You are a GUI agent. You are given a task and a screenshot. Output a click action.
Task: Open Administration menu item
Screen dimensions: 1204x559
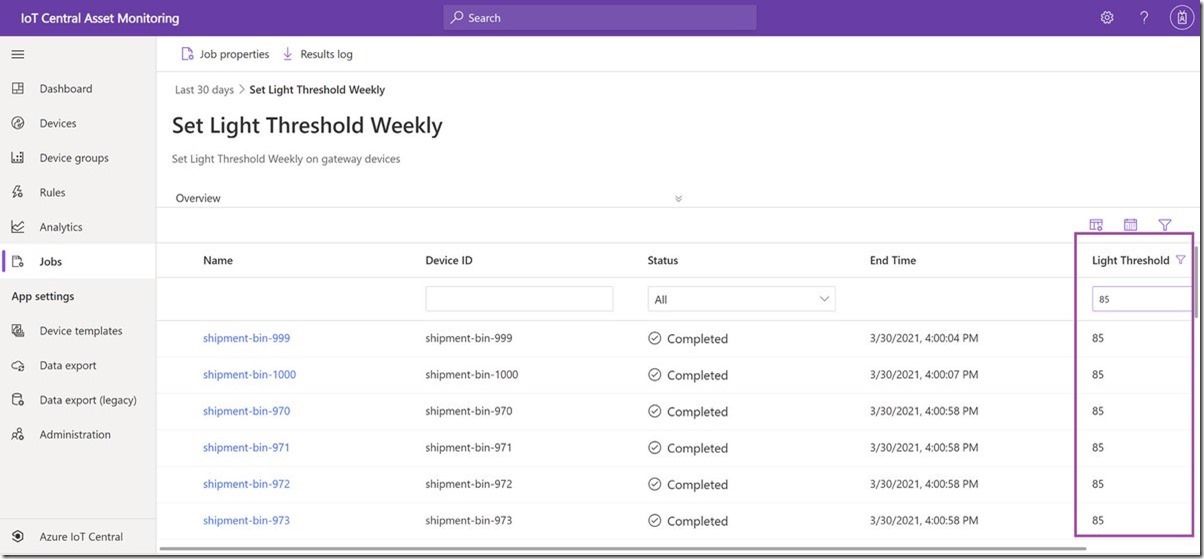75,435
